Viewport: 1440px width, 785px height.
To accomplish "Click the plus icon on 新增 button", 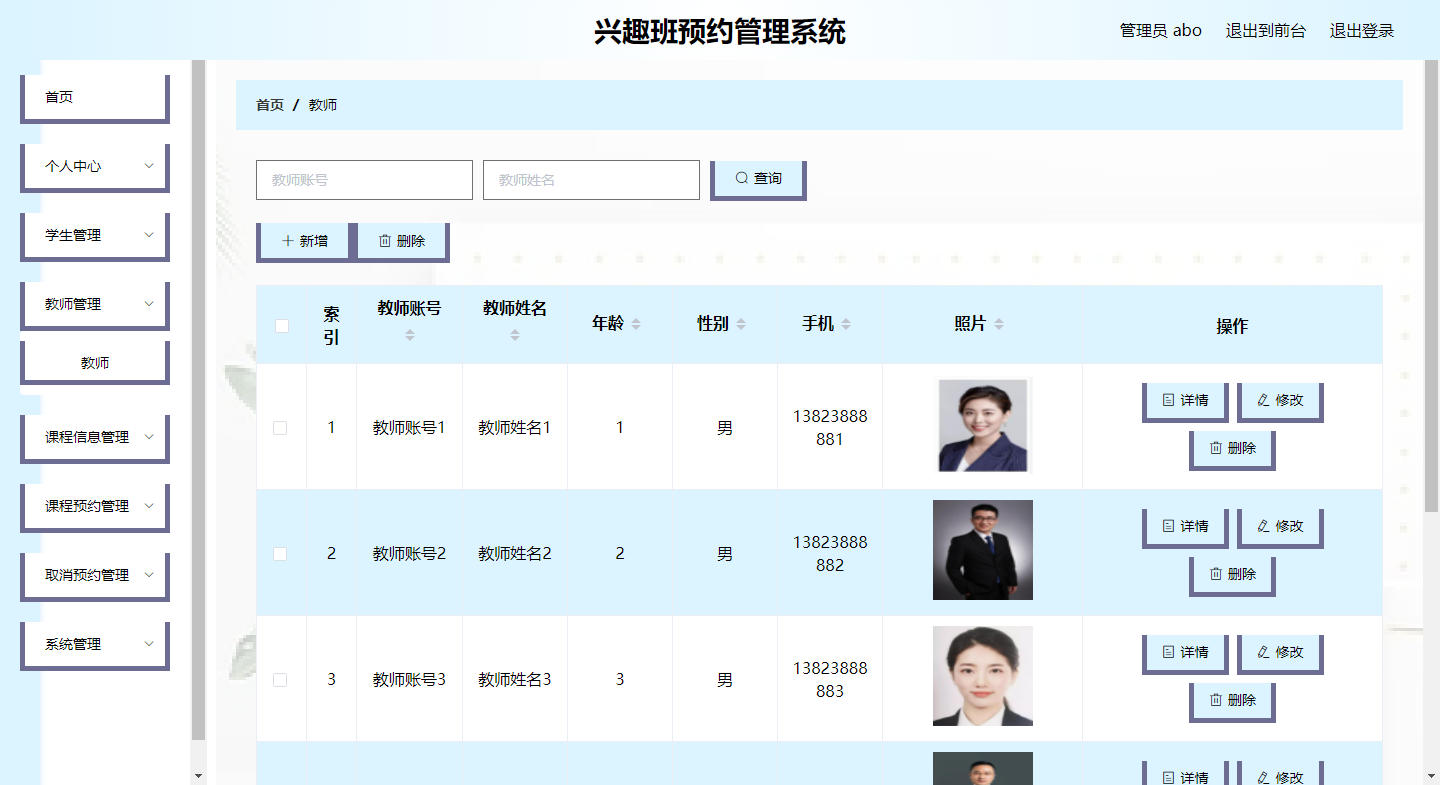I will [x=288, y=241].
